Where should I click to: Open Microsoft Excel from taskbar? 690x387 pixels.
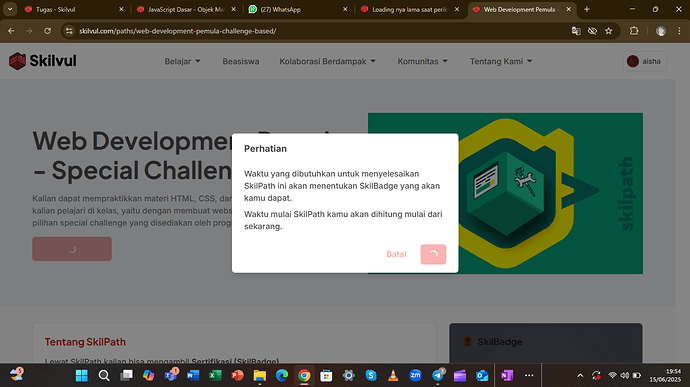(215, 376)
